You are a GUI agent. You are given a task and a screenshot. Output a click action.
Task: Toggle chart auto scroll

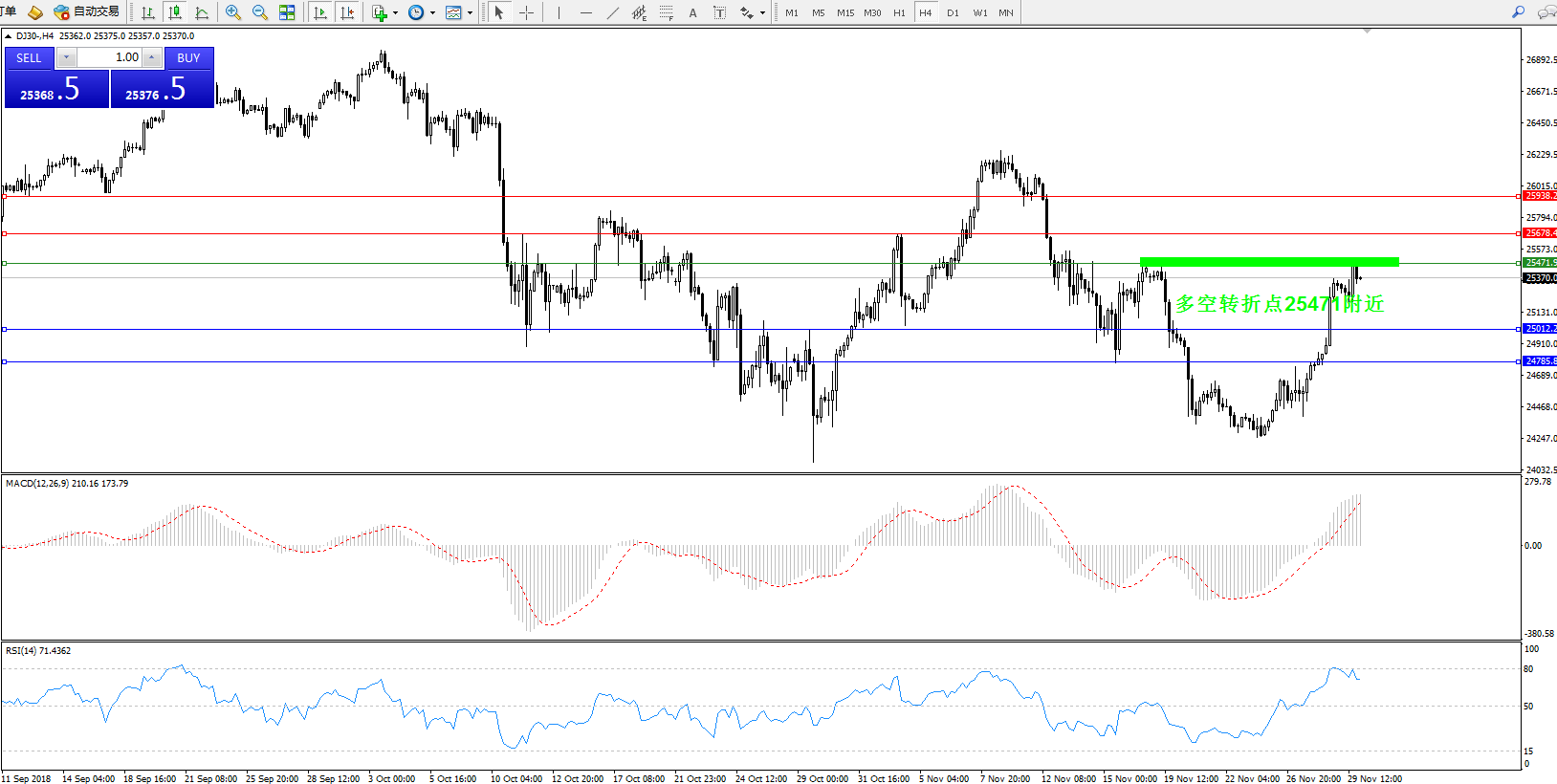(320, 12)
